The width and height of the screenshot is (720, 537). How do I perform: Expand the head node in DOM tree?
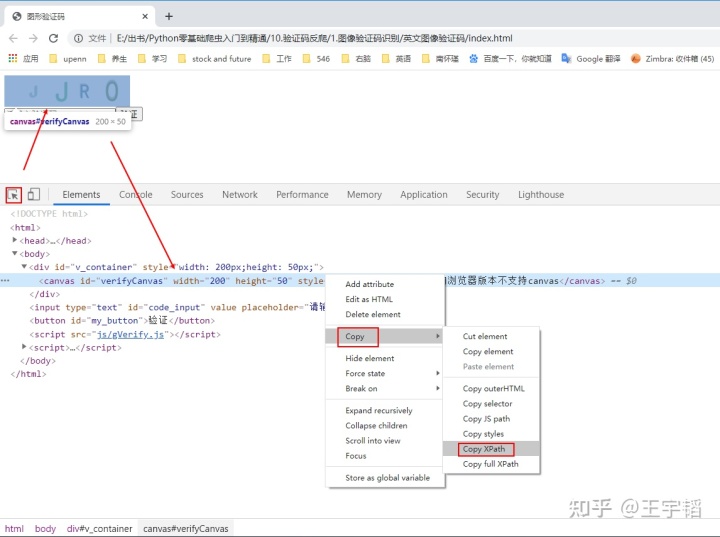click(15, 240)
